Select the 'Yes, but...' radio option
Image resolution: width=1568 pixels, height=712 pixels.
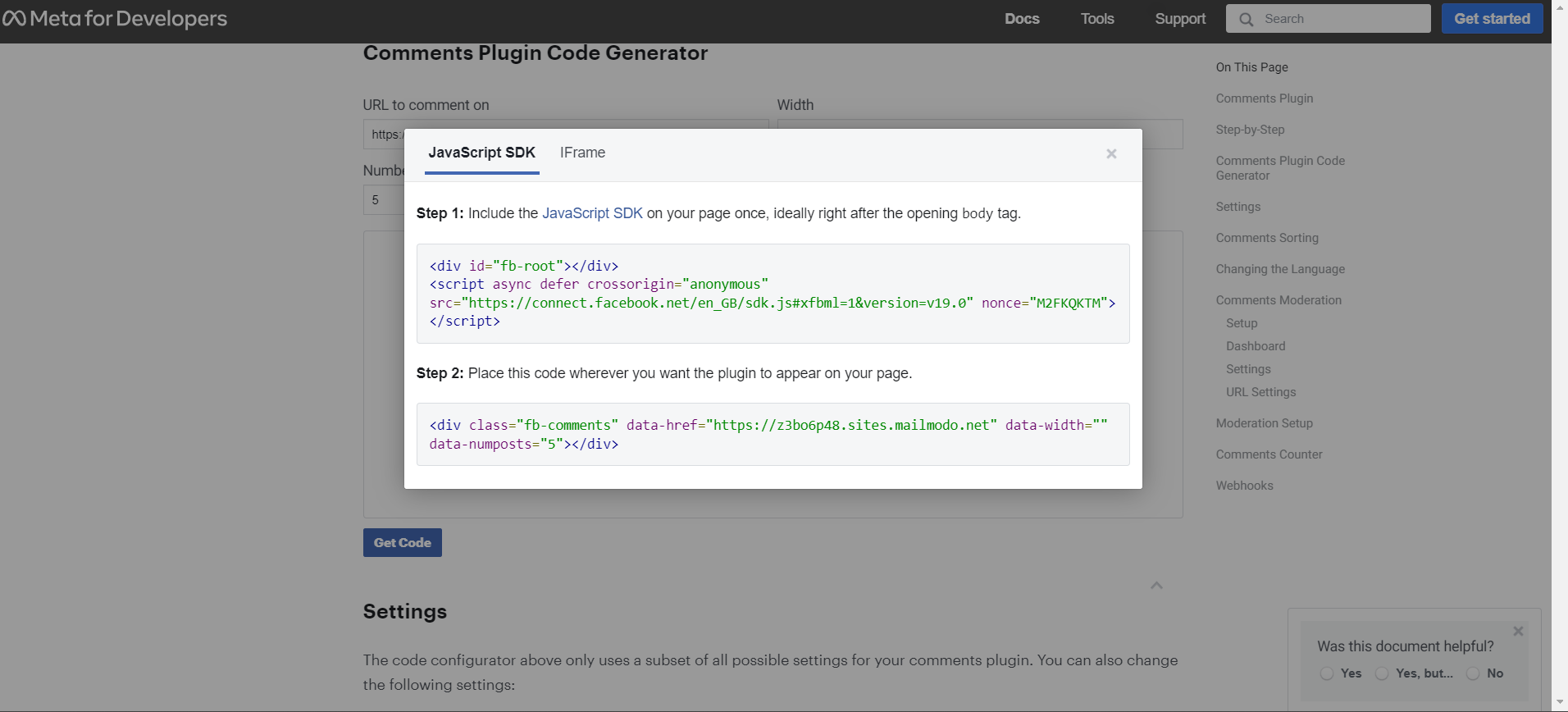coord(1382,673)
